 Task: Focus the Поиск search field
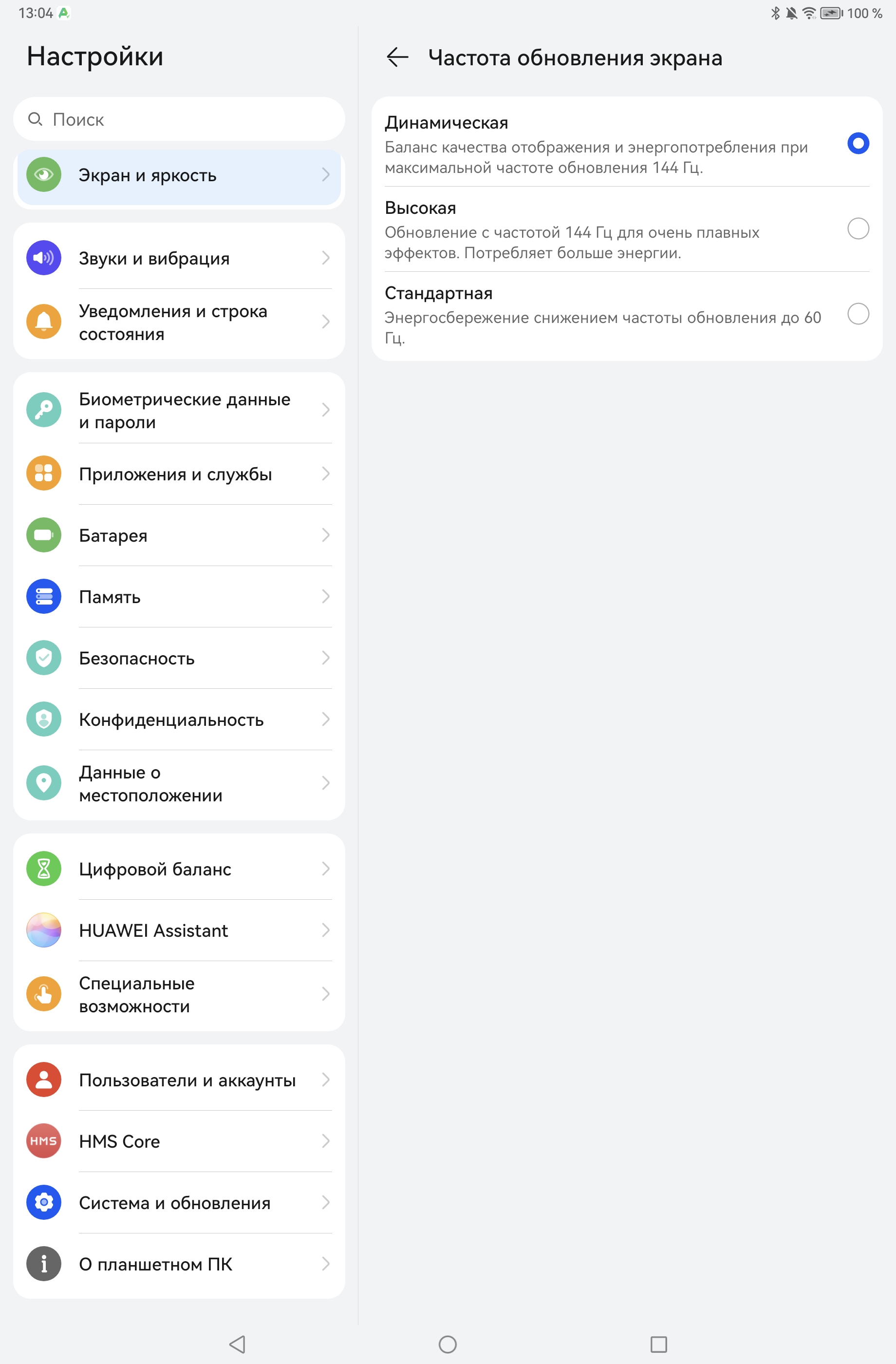point(179,119)
